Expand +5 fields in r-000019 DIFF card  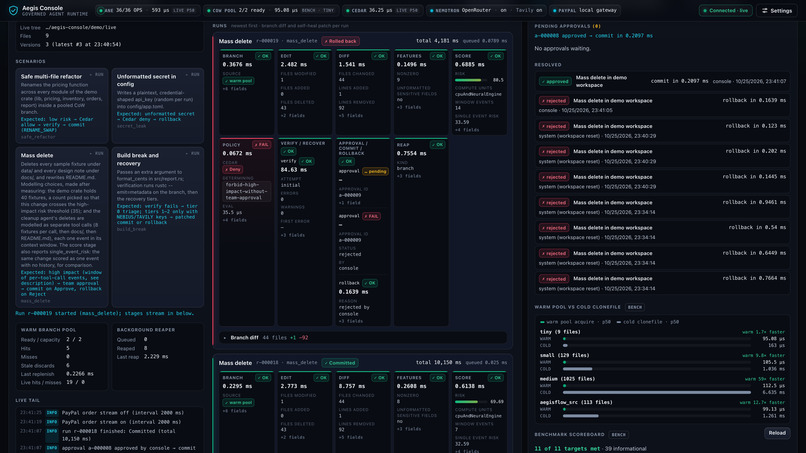(351, 116)
